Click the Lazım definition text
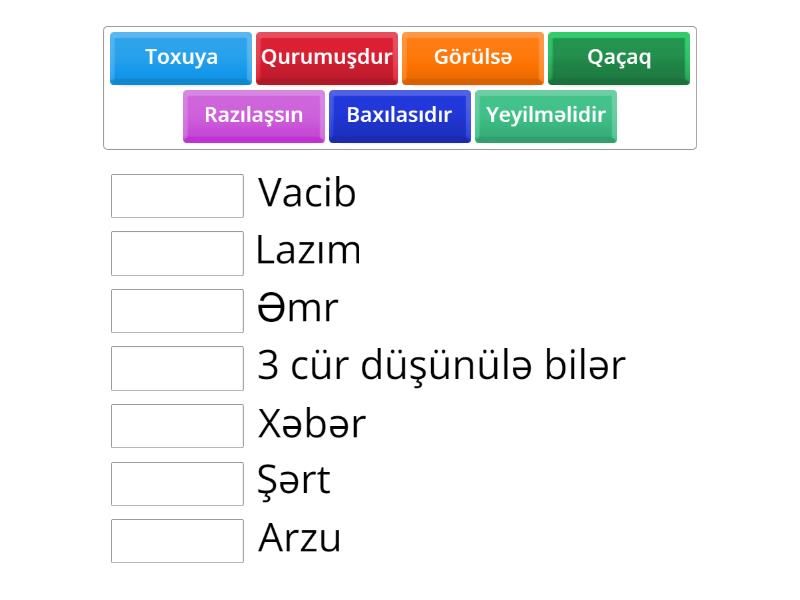The width and height of the screenshot is (800, 600). click(308, 251)
